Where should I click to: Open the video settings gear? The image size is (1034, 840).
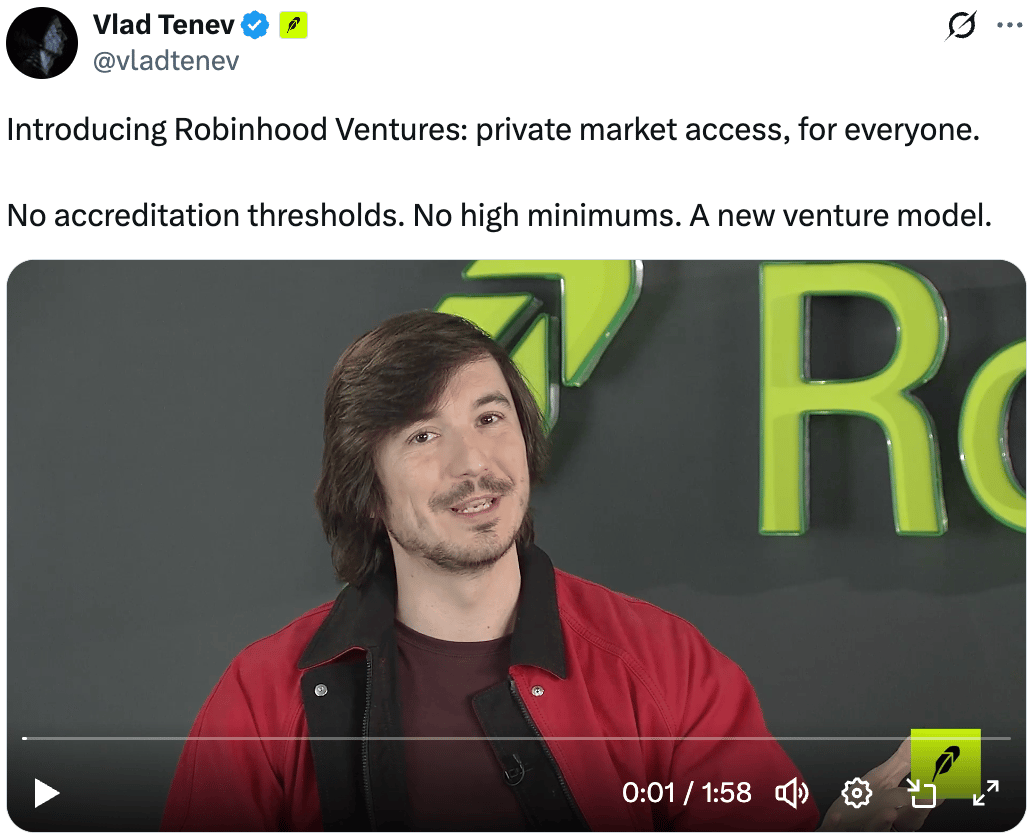pyautogui.click(x=857, y=793)
